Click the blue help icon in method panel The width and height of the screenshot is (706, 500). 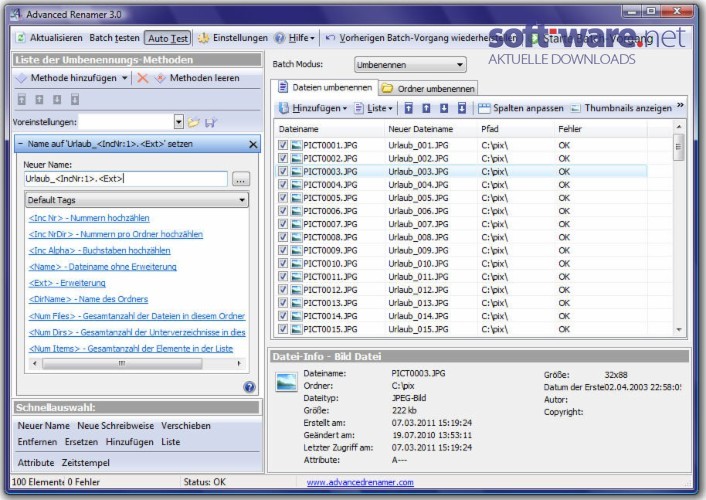[249, 387]
